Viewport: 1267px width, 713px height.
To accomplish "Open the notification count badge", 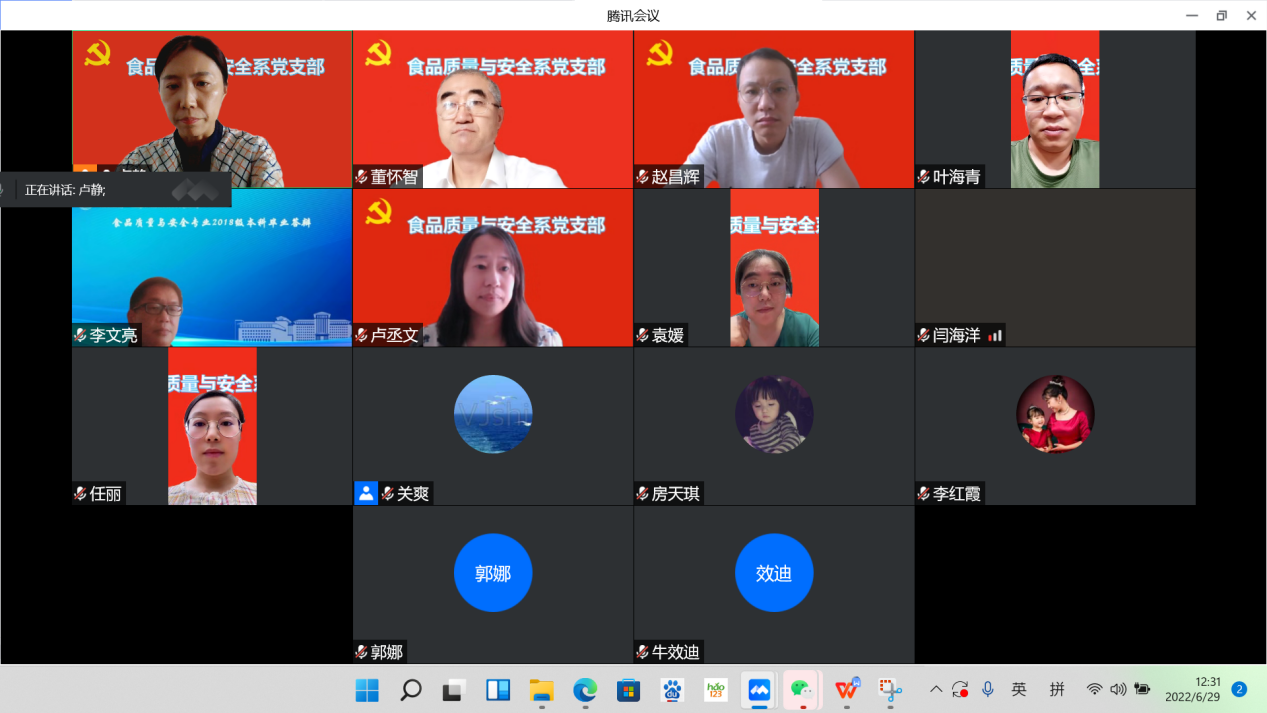I will tap(1239, 689).
